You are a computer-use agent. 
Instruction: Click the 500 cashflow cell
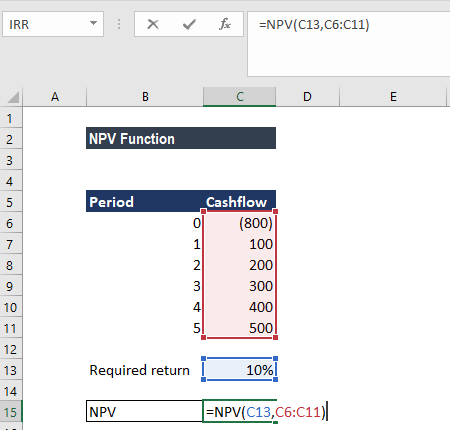(240, 328)
